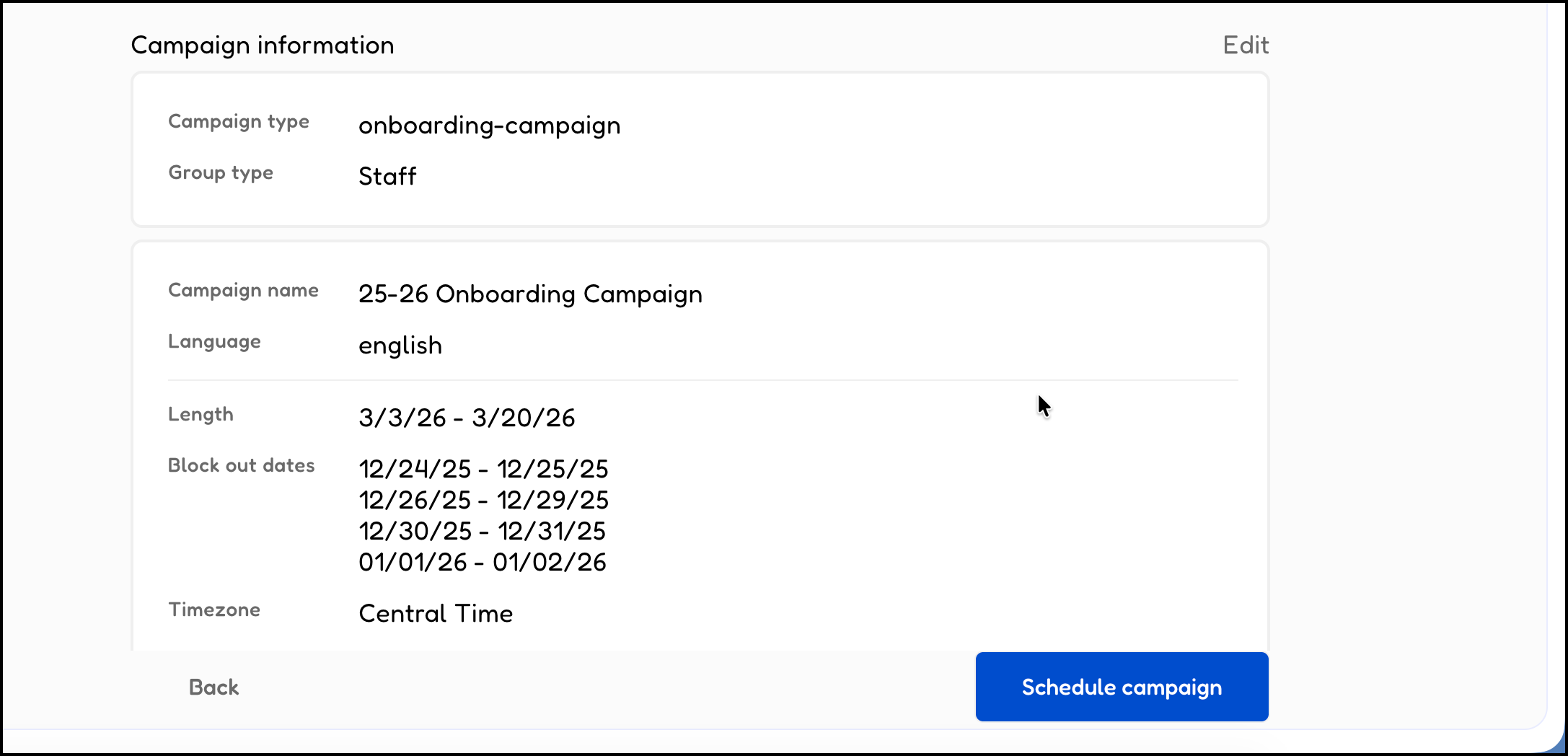Select the 01/01/26 - 01/02/26 block out range
Image resolution: width=1568 pixels, height=756 pixels.
coord(482,563)
